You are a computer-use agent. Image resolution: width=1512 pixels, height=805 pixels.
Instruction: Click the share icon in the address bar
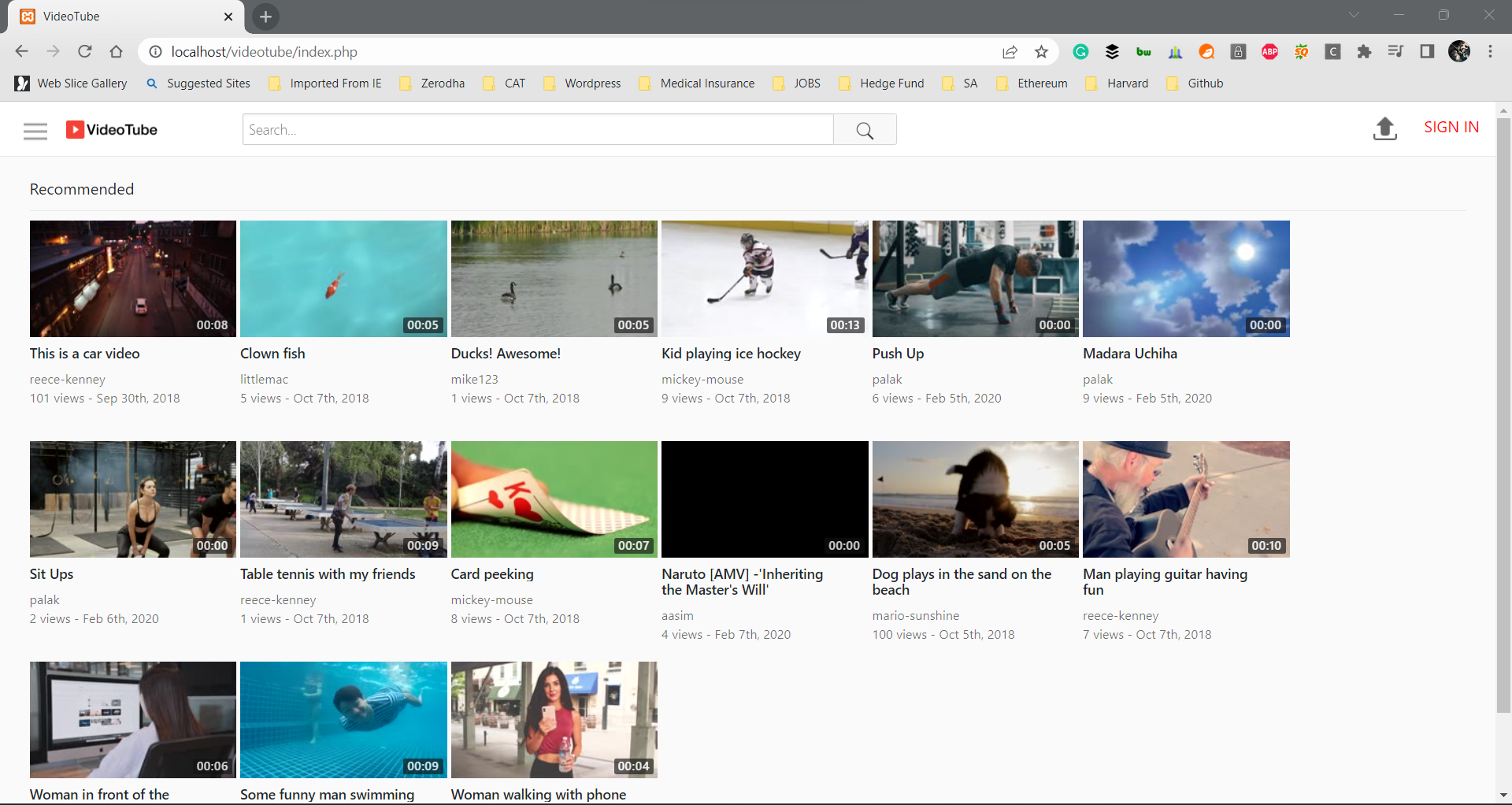pyautogui.click(x=1010, y=51)
